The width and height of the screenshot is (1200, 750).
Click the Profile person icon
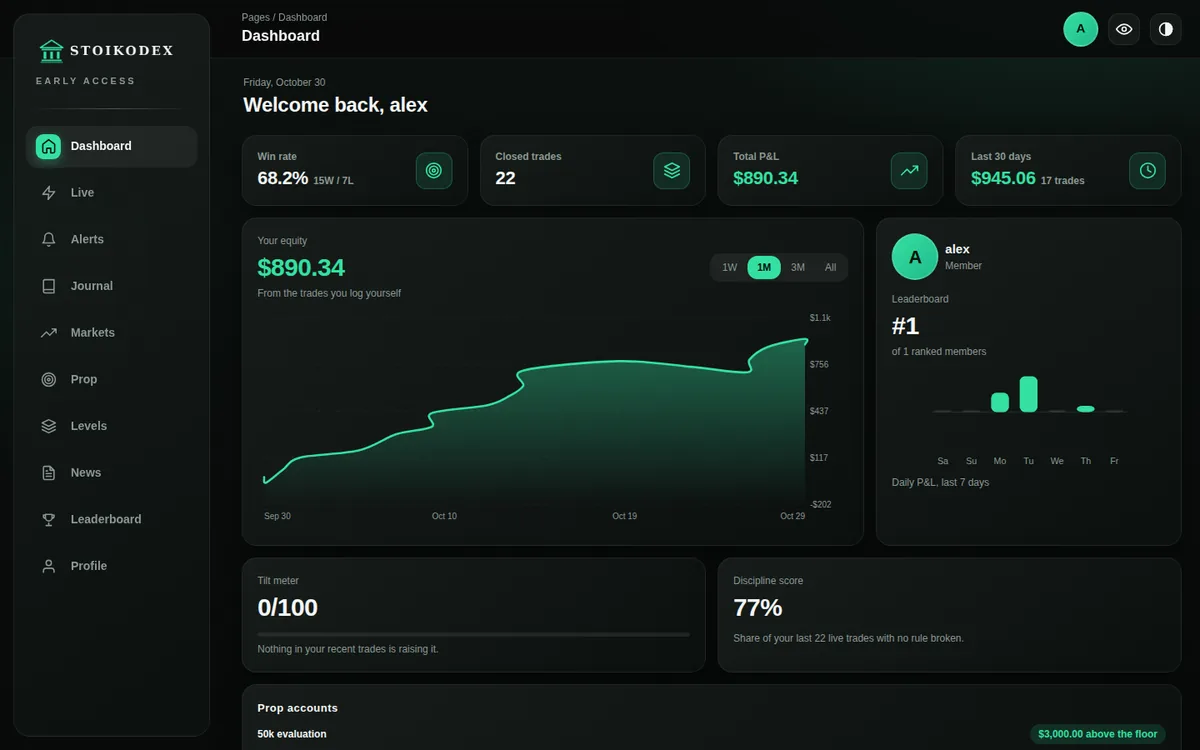tap(49, 566)
